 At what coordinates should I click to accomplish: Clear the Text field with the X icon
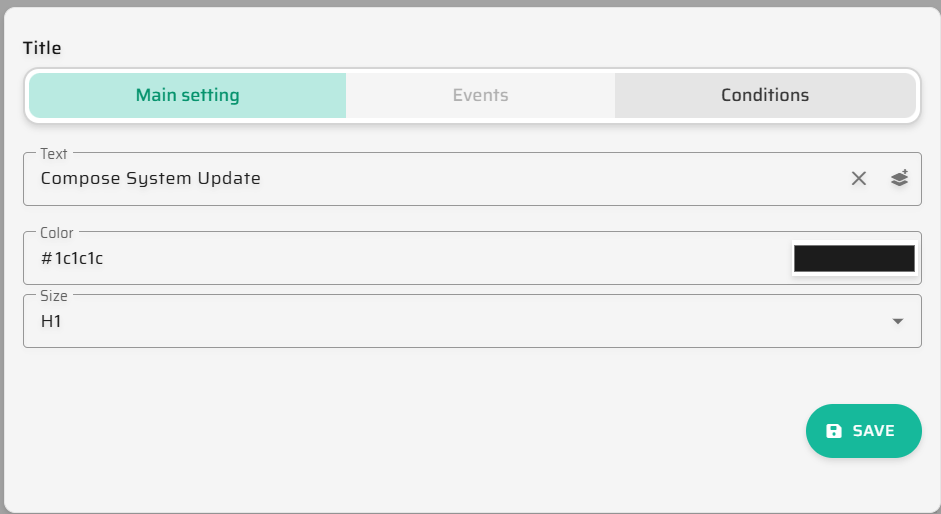point(858,179)
